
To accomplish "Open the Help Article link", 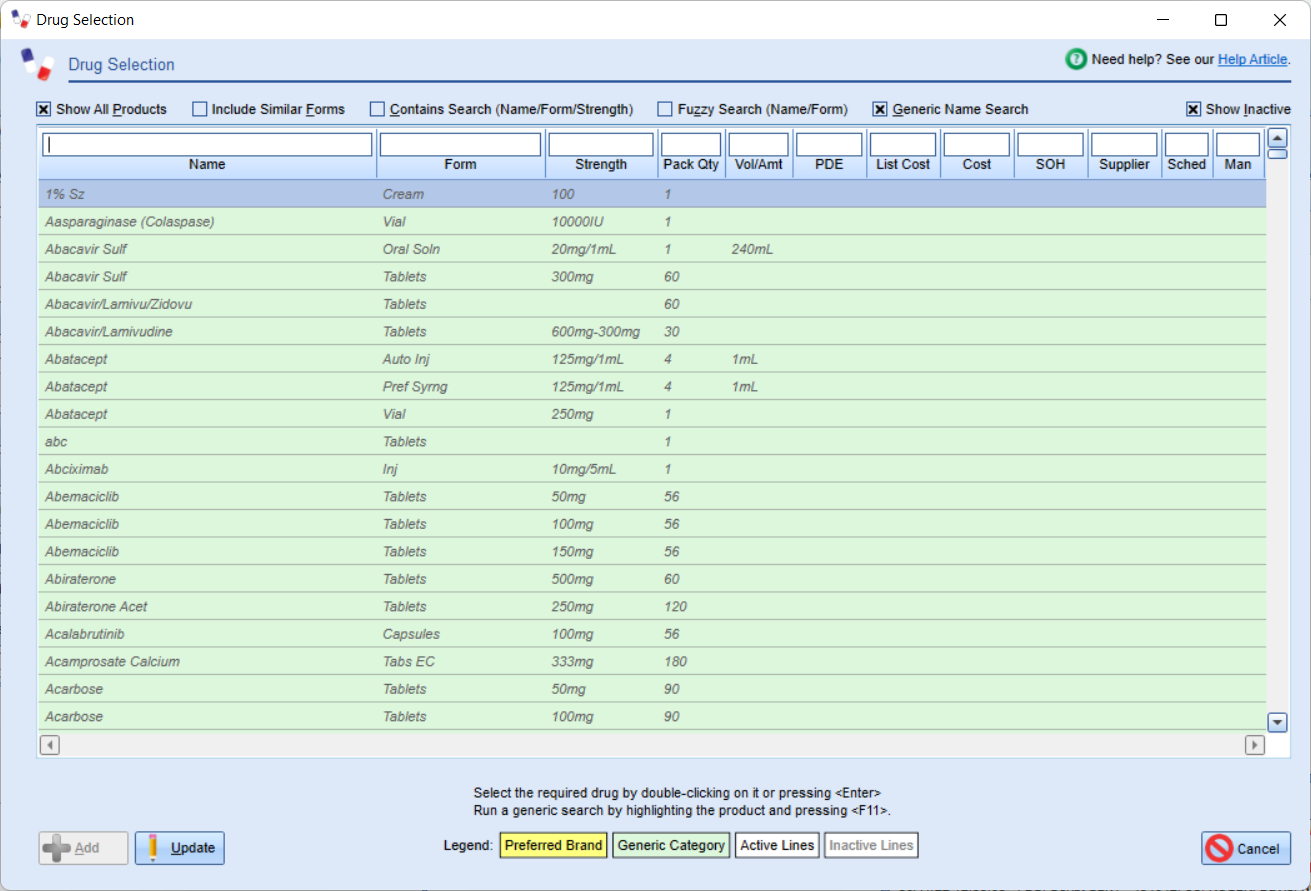I will coord(1252,59).
